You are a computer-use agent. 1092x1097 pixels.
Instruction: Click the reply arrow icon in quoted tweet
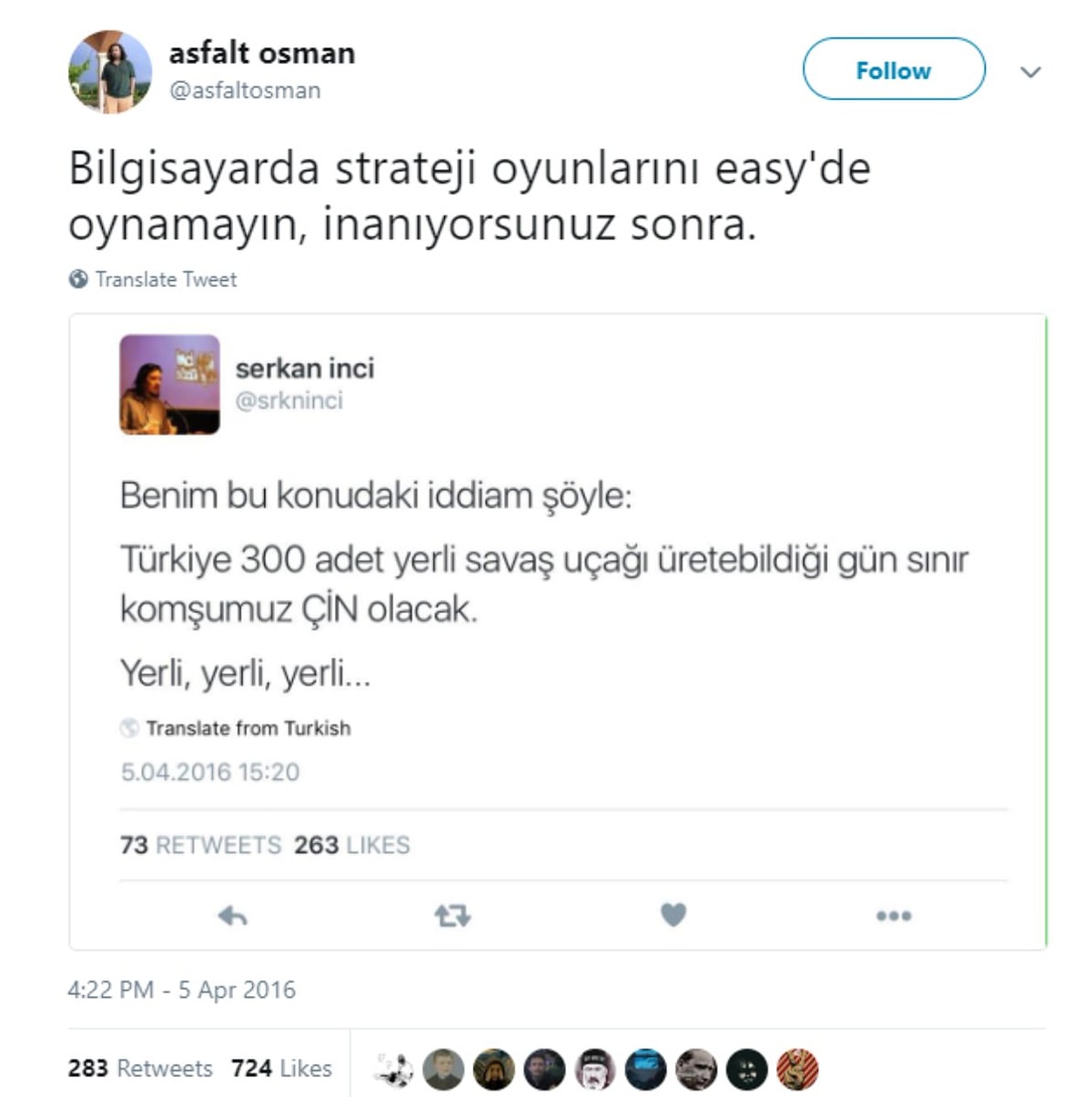(233, 915)
